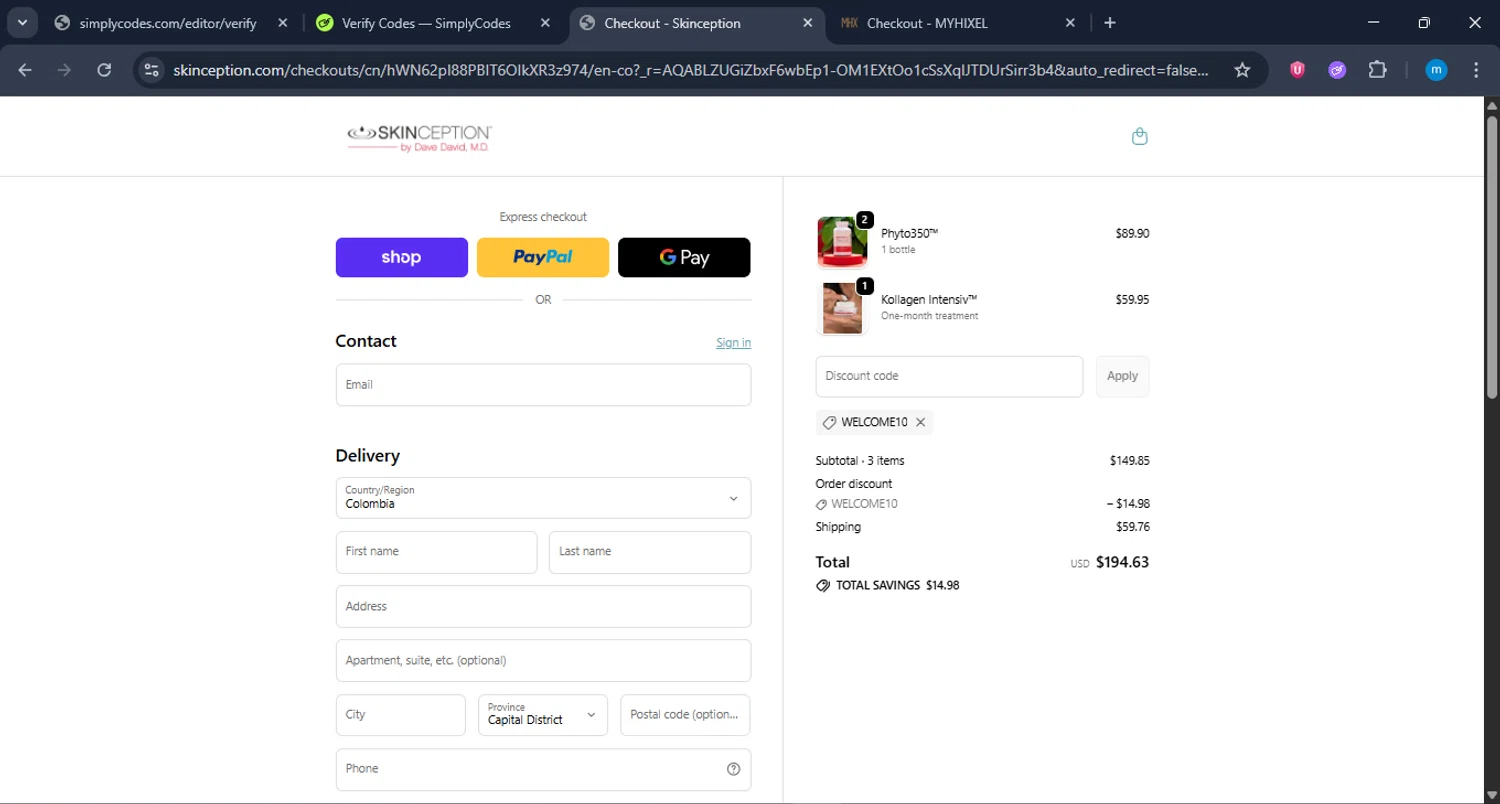Screen dimensions: 1500x804
Task: Focus the Phone field
Action: (543, 769)
